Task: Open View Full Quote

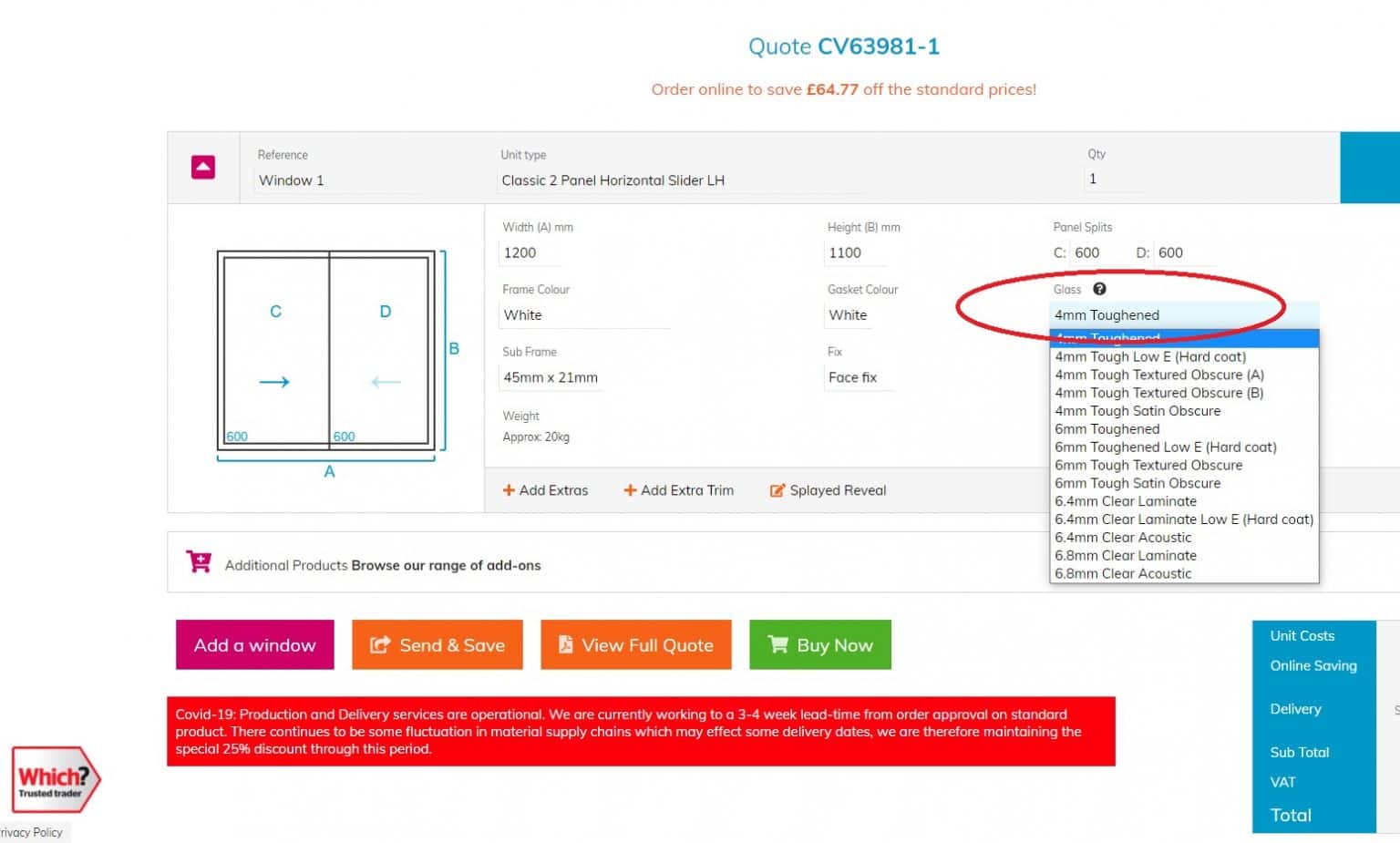Action: (x=635, y=645)
